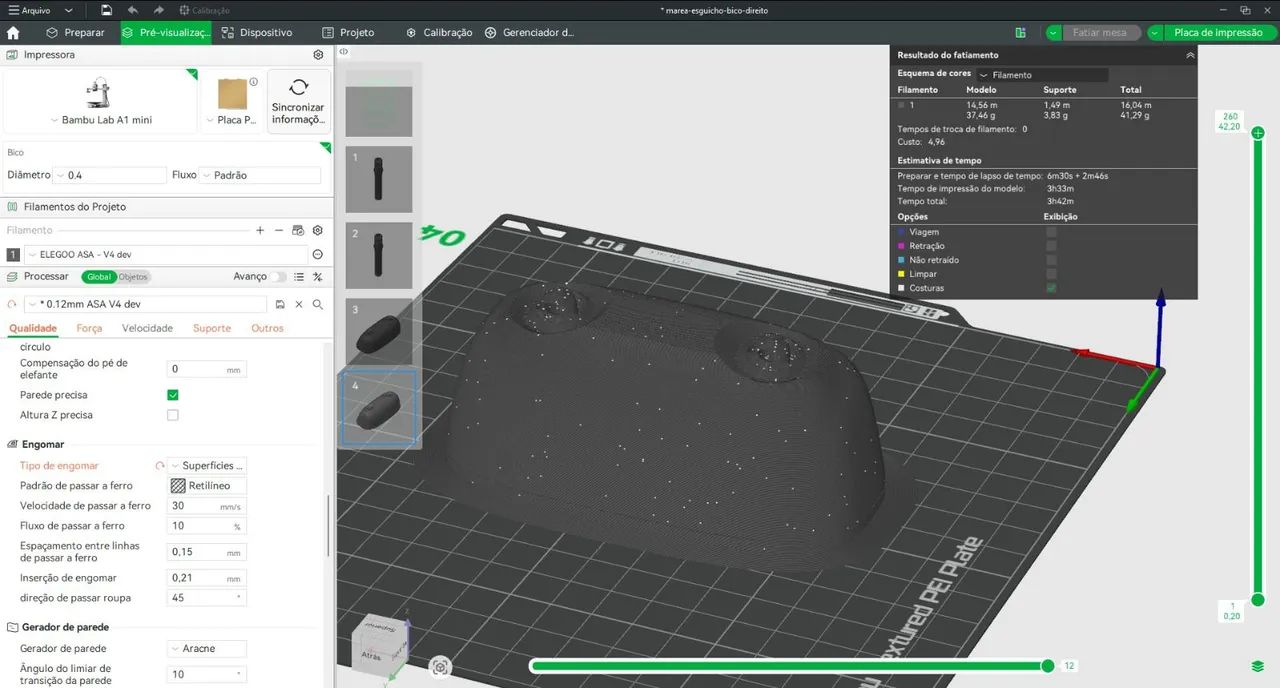The image size is (1280, 688).
Task: Switch to the Preparar tab
Action: click(x=75, y=32)
